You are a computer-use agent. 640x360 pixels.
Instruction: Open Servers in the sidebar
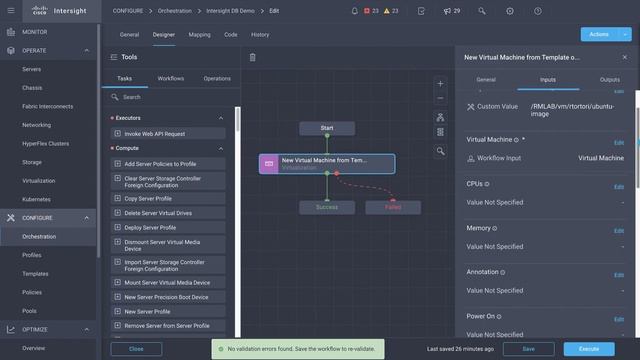31,69
